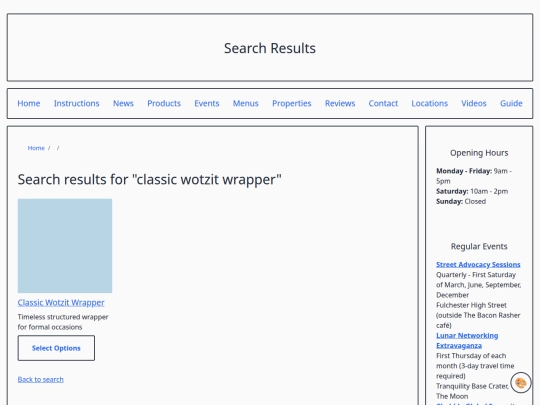Image resolution: width=540 pixels, height=405 pixels.
Task: Click the Saturday hours text
Action: pyautogui.click(x=472, y=191)
